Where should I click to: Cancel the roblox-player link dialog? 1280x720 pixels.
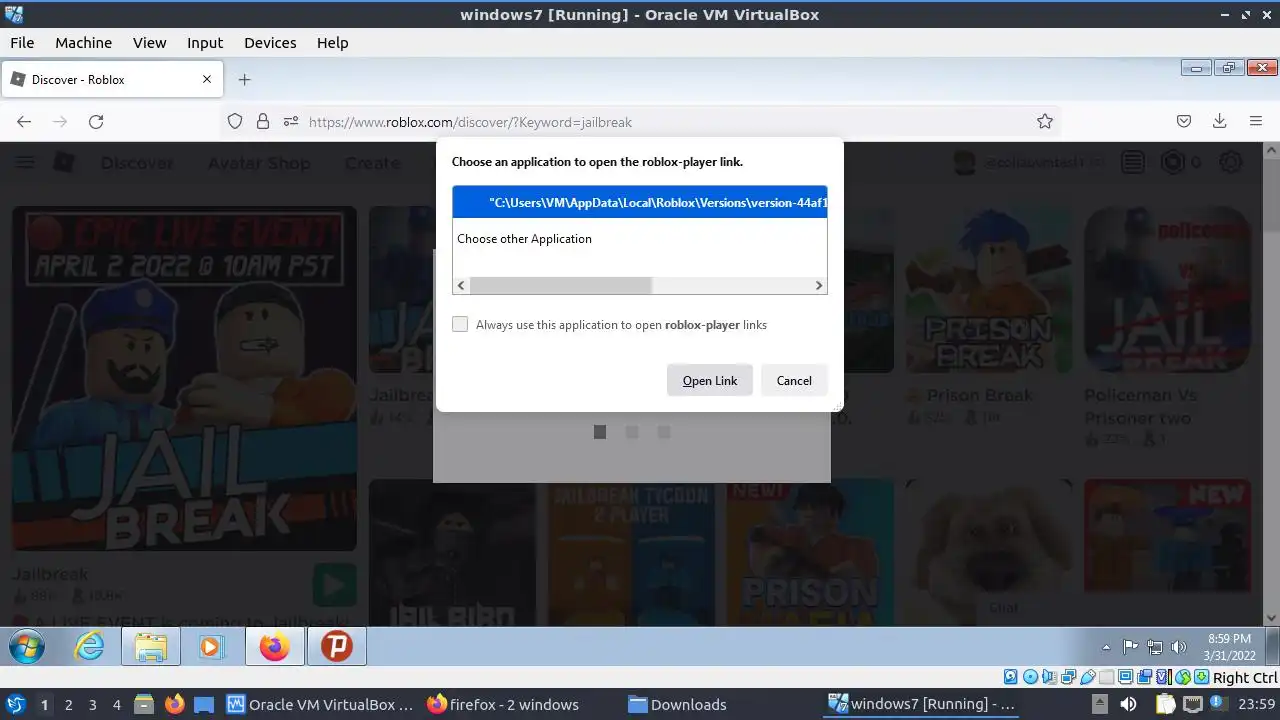[x=794, y=380]
